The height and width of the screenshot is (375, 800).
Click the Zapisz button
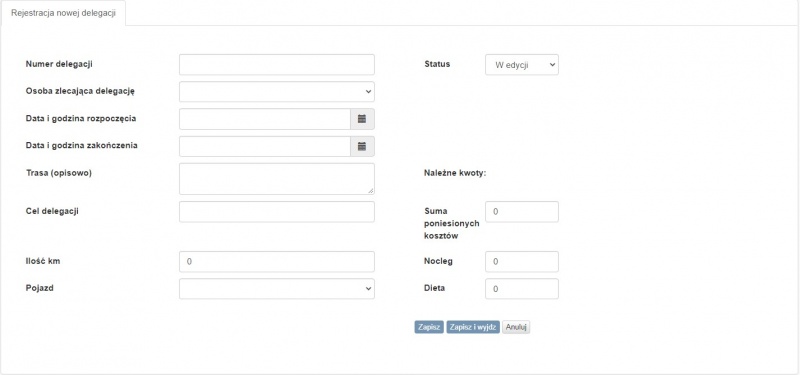pos(429,328)
